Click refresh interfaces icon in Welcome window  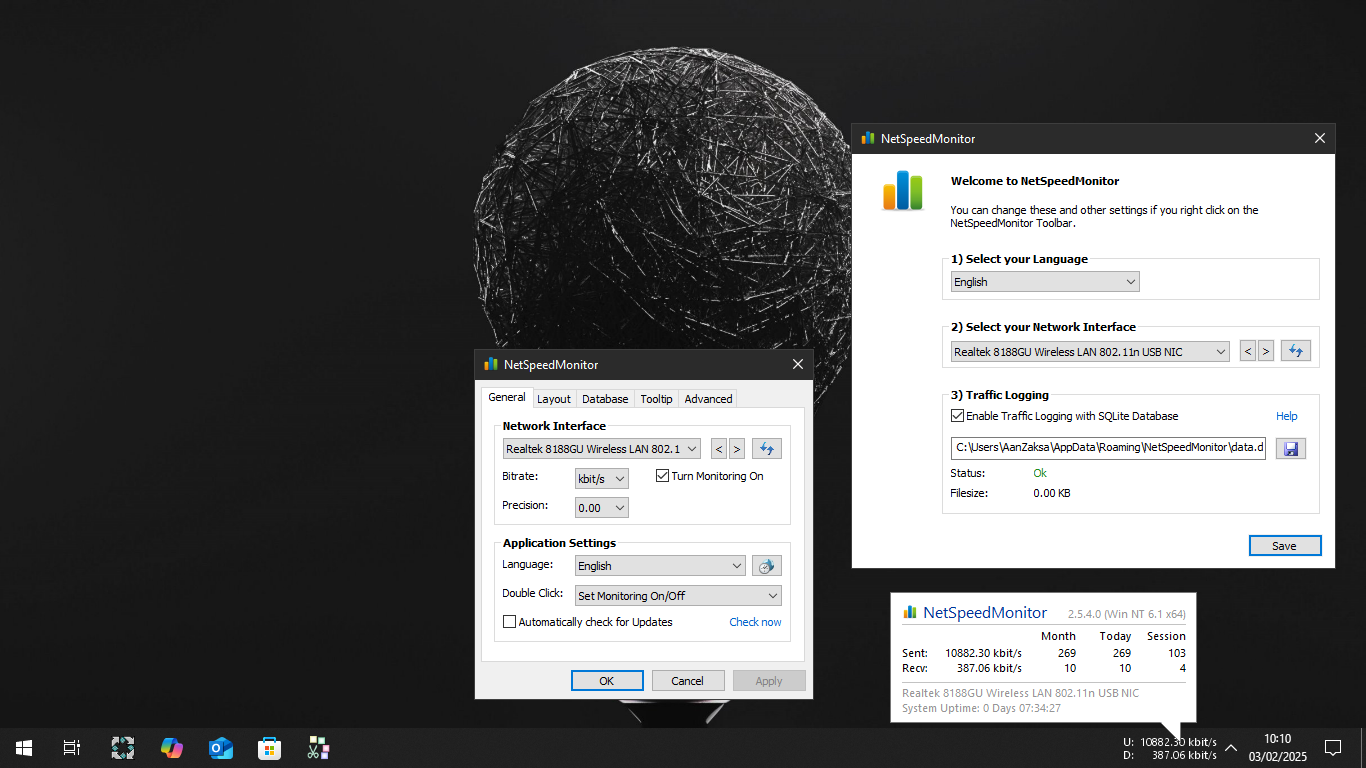(1296, 351)
